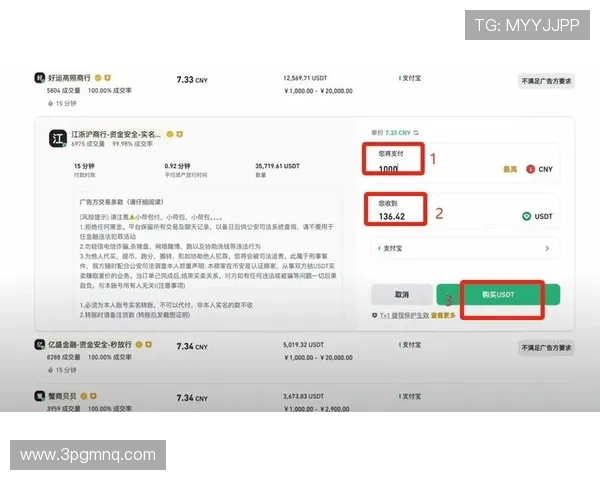Click the 7.34 CNY price on the 亿盛金融 row
Viewport: 600px width, 480px height.
192,346
